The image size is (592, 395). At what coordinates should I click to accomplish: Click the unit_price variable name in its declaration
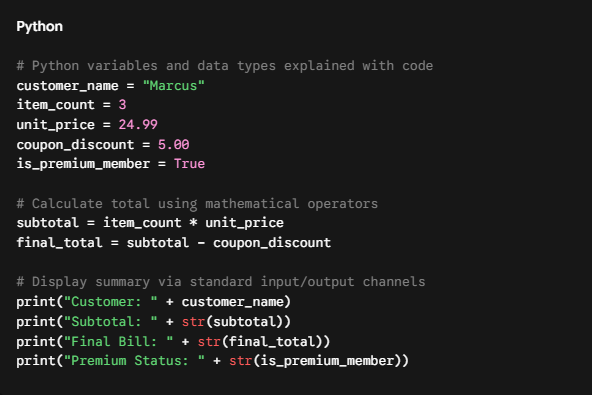pos(56,125)
